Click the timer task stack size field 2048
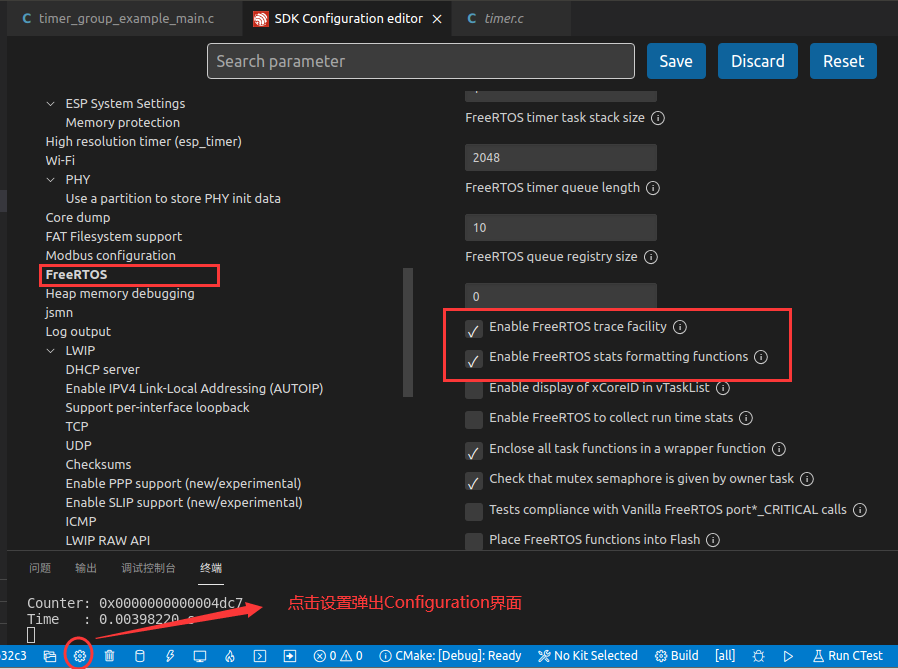This screenshot has width=898, height=669. tap(561, 158)
